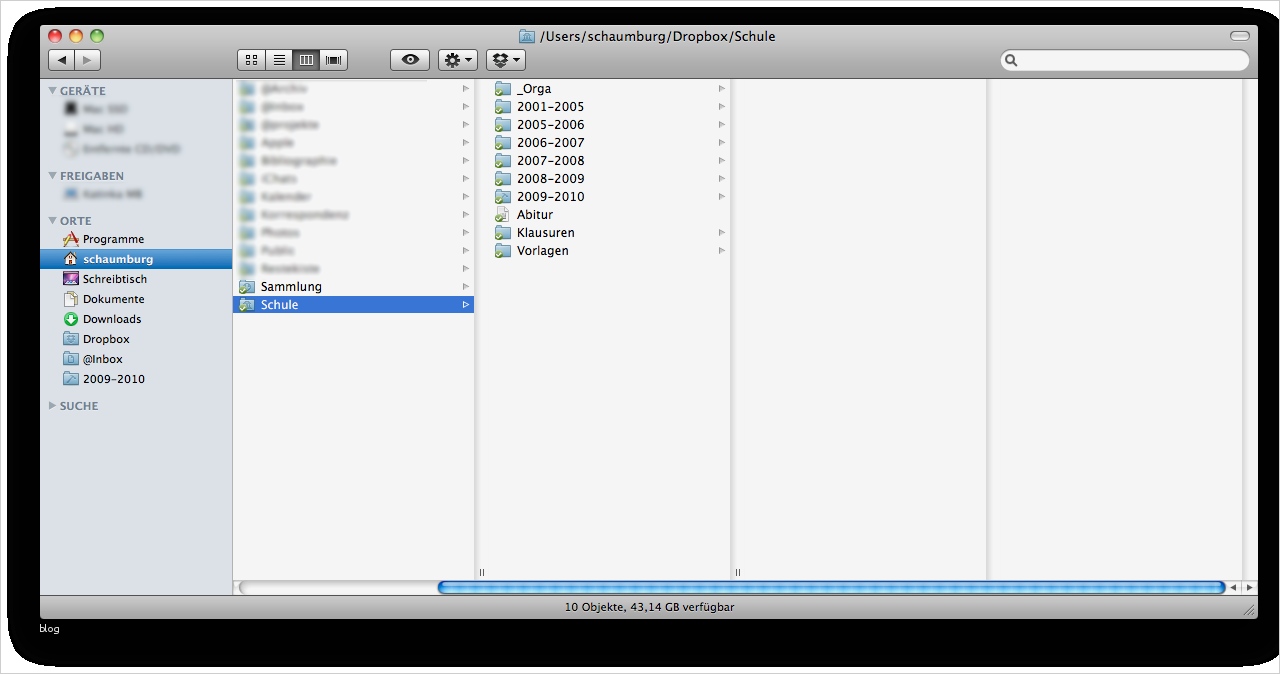Click the @Inbox sidebar folder icon
The image size is (1280, 674).
click(x=70, y=359)
